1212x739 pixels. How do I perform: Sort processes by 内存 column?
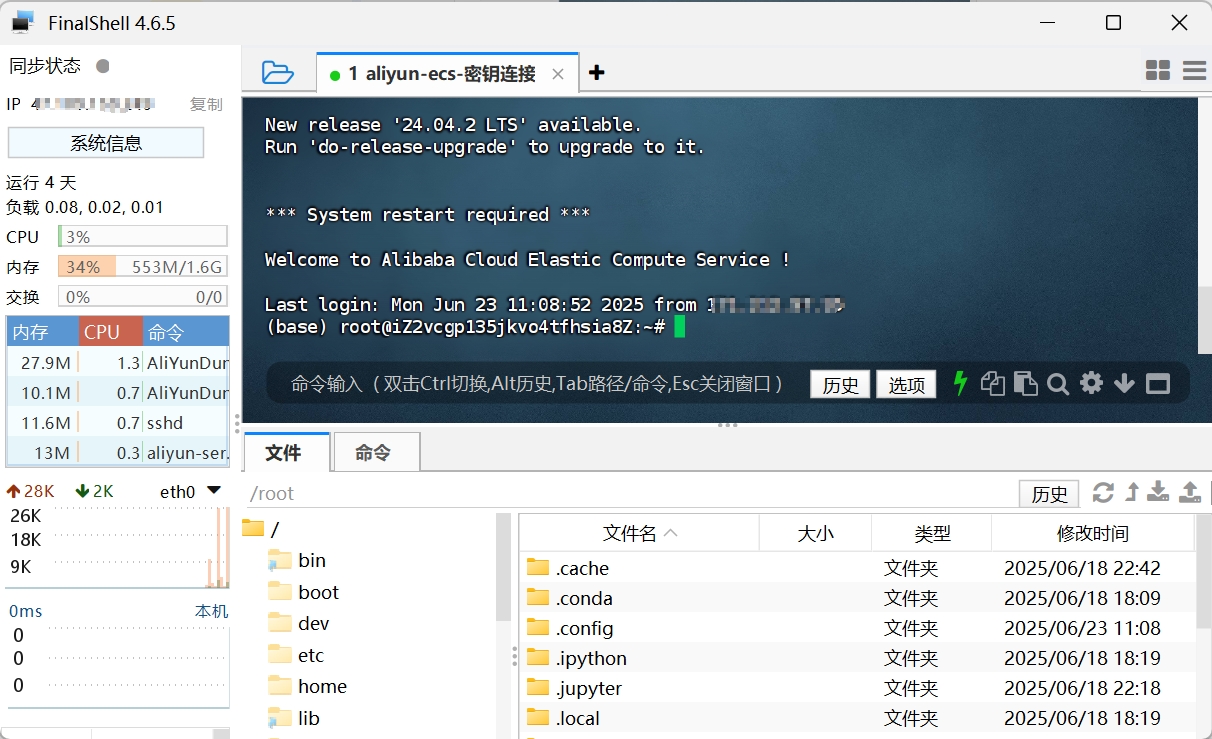coord(43,332)
